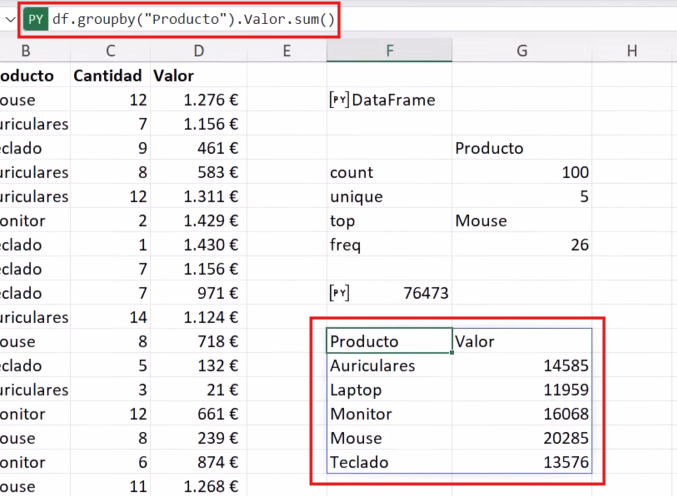
Task: Click the groupby formula text in formula bar
Action: click(193, 19)
